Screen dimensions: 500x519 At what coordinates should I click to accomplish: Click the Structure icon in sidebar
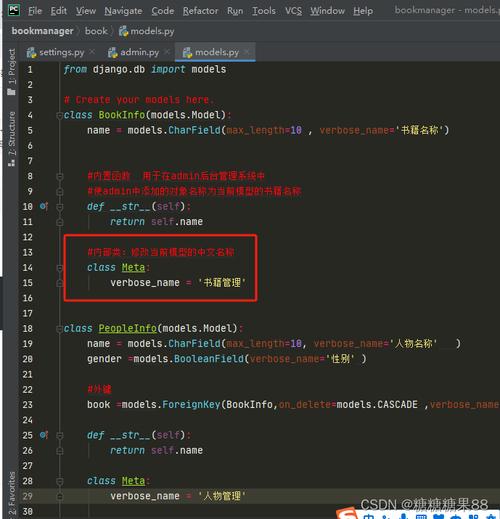point(11,163)
